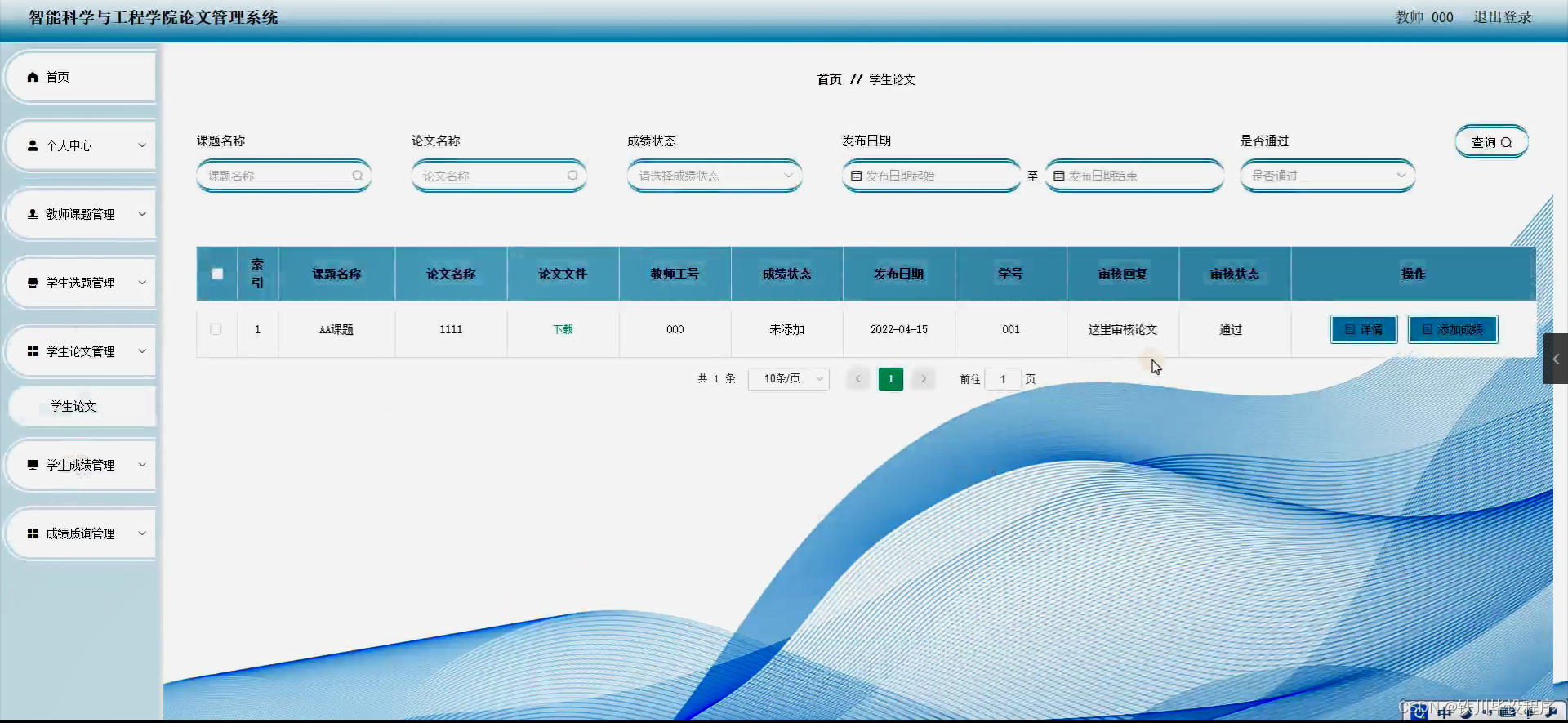This screenshot has width=1568, height=723.
Task: Click the home icon beside 首页
Action: pyautogui.click(x=33, y=77)
